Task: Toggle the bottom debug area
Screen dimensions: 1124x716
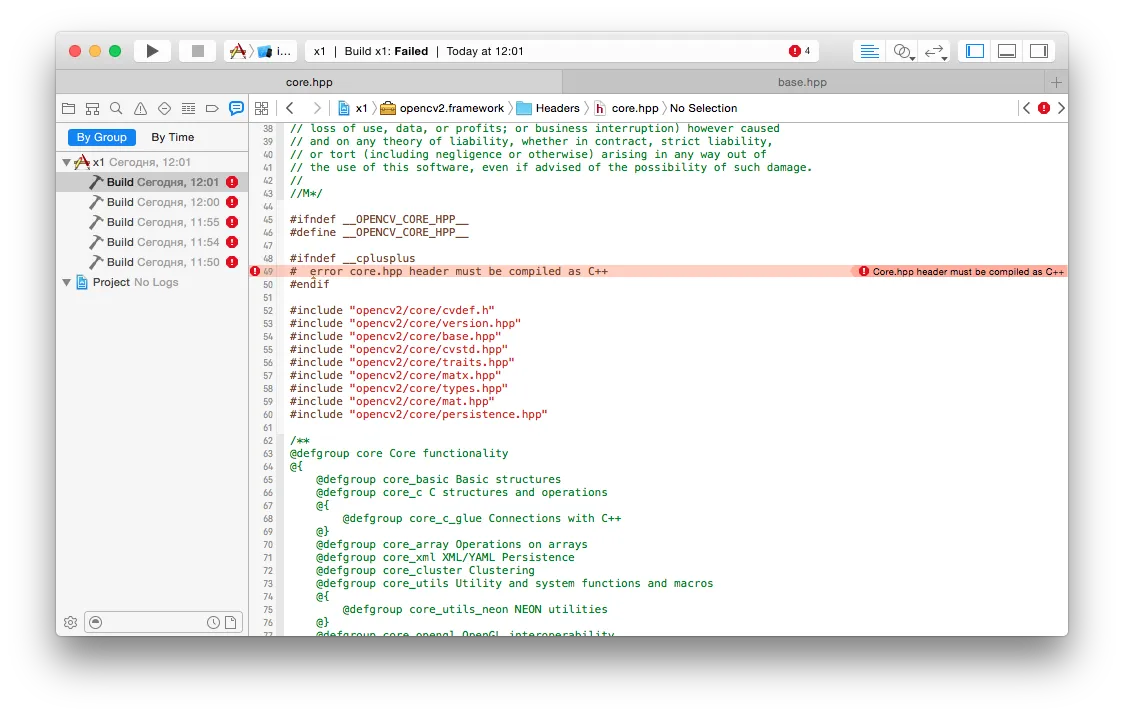Action: (x=1007, y=51)
